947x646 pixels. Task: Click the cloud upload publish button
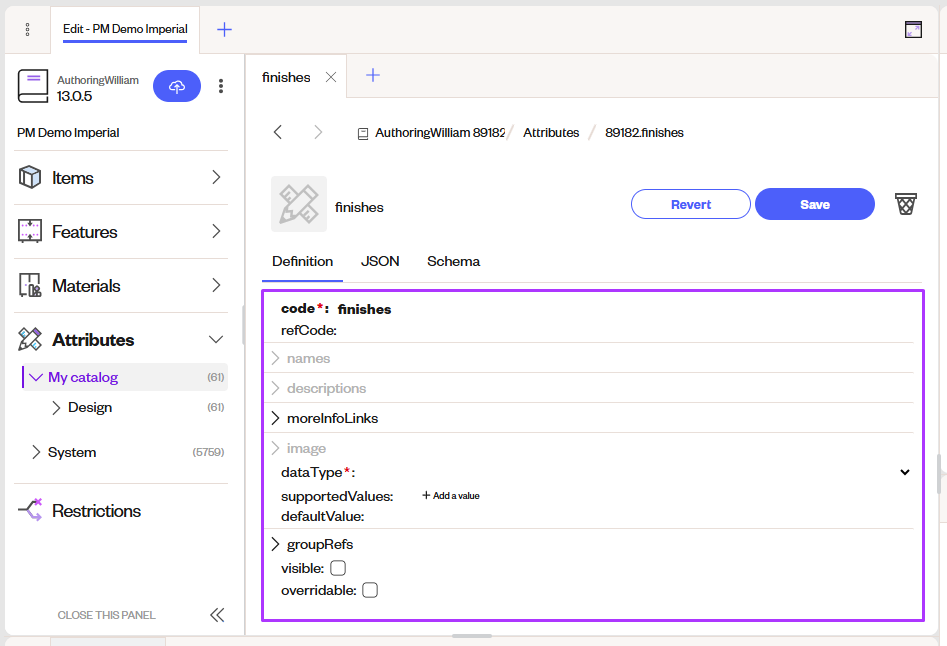177,86
